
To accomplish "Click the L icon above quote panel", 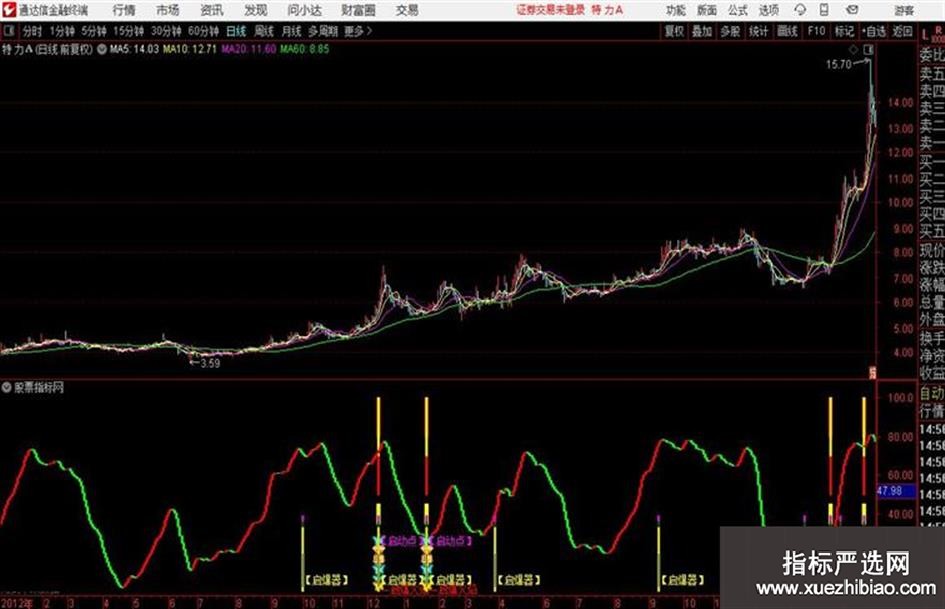I will pos(925,35).
